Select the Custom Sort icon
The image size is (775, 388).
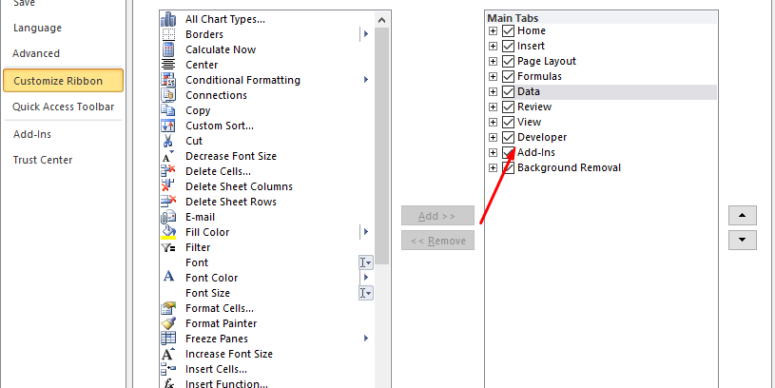coord(168,126)
